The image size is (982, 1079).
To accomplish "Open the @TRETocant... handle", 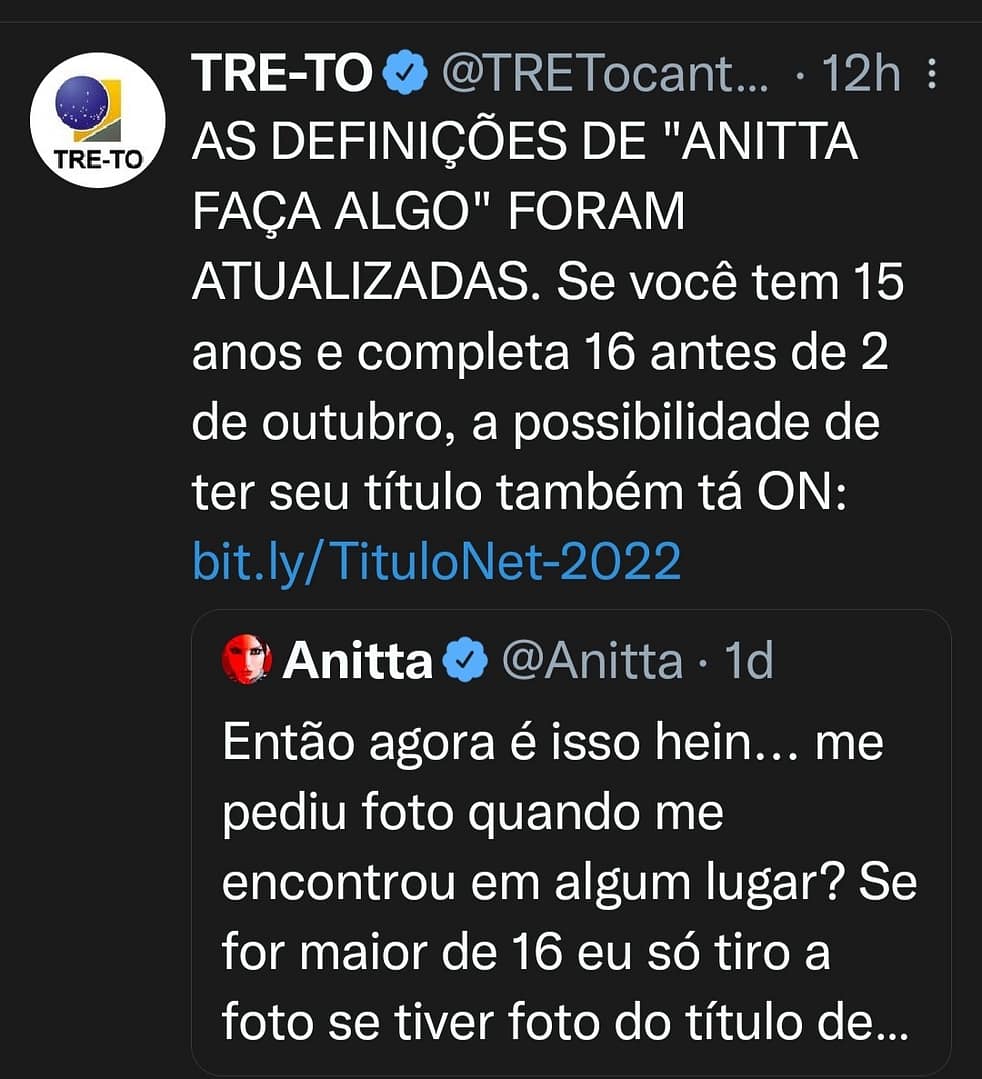I will 604,75.
